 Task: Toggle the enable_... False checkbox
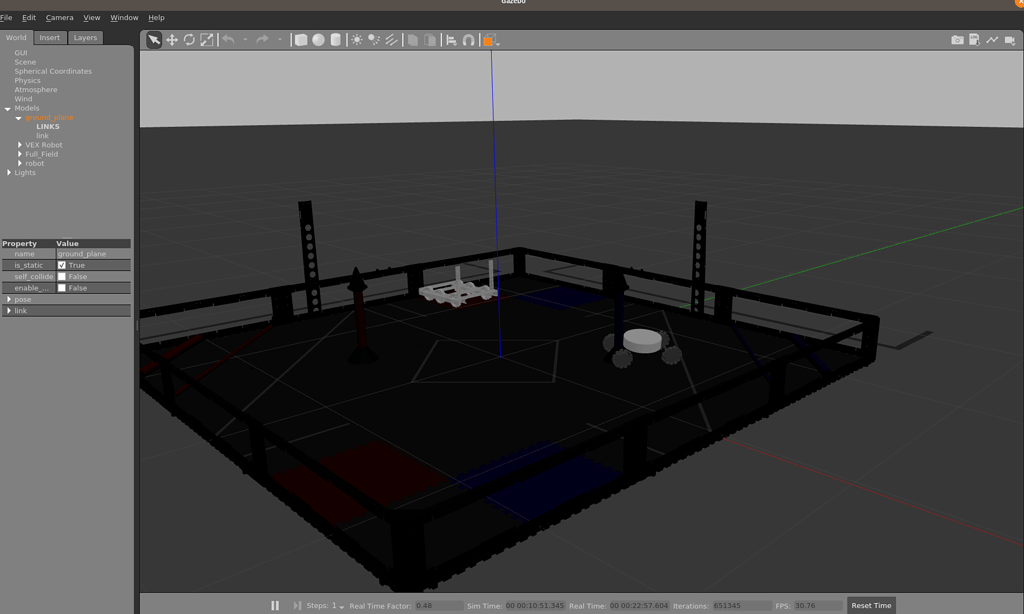point(62,288)
